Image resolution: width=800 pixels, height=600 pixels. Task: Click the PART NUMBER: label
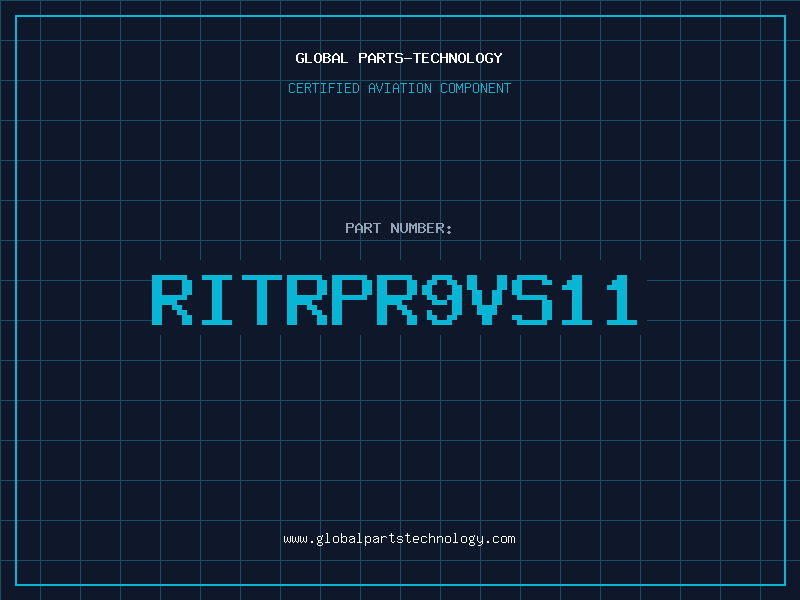(x=399, y=228)
